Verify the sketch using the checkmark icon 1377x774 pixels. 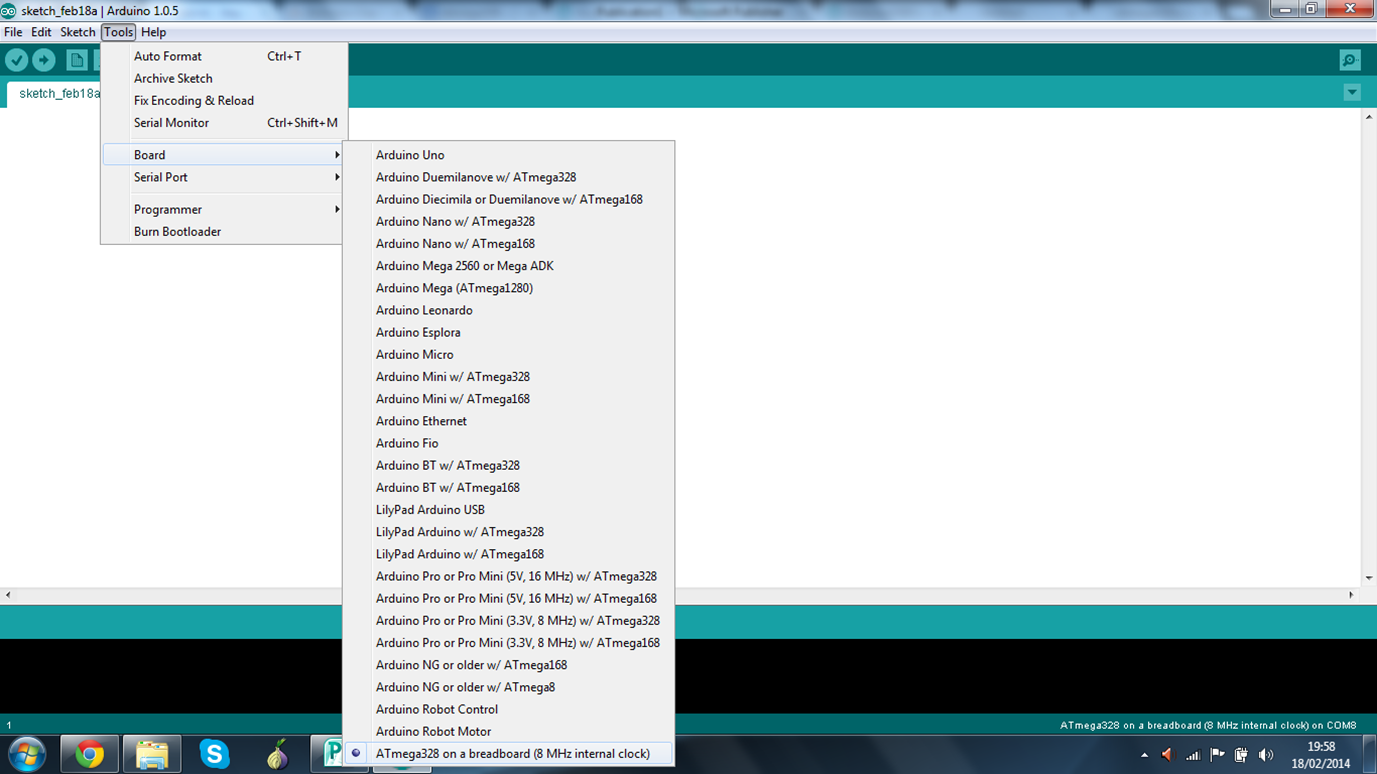16,60
